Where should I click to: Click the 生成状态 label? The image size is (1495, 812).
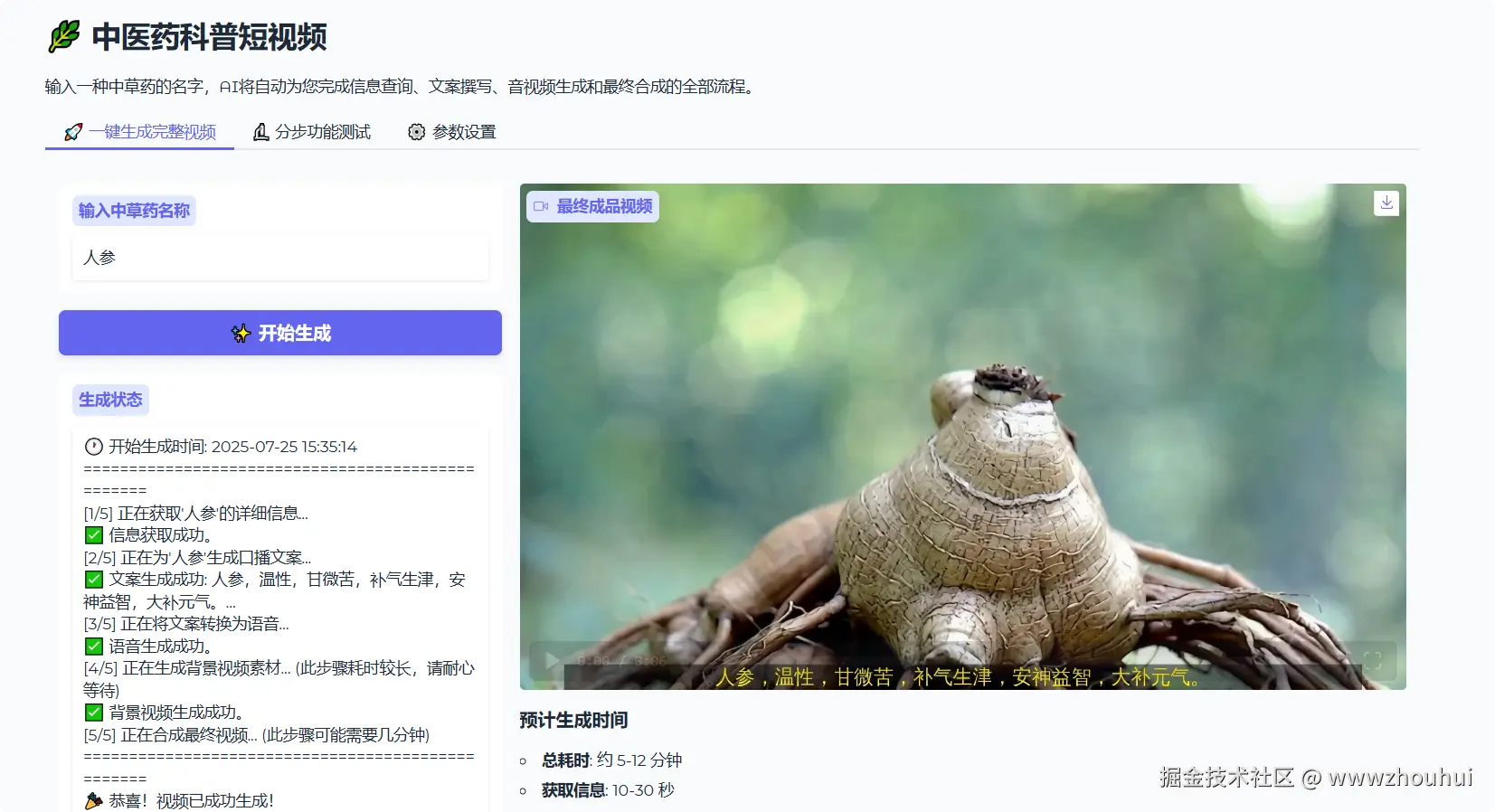[x=110, y=400]
